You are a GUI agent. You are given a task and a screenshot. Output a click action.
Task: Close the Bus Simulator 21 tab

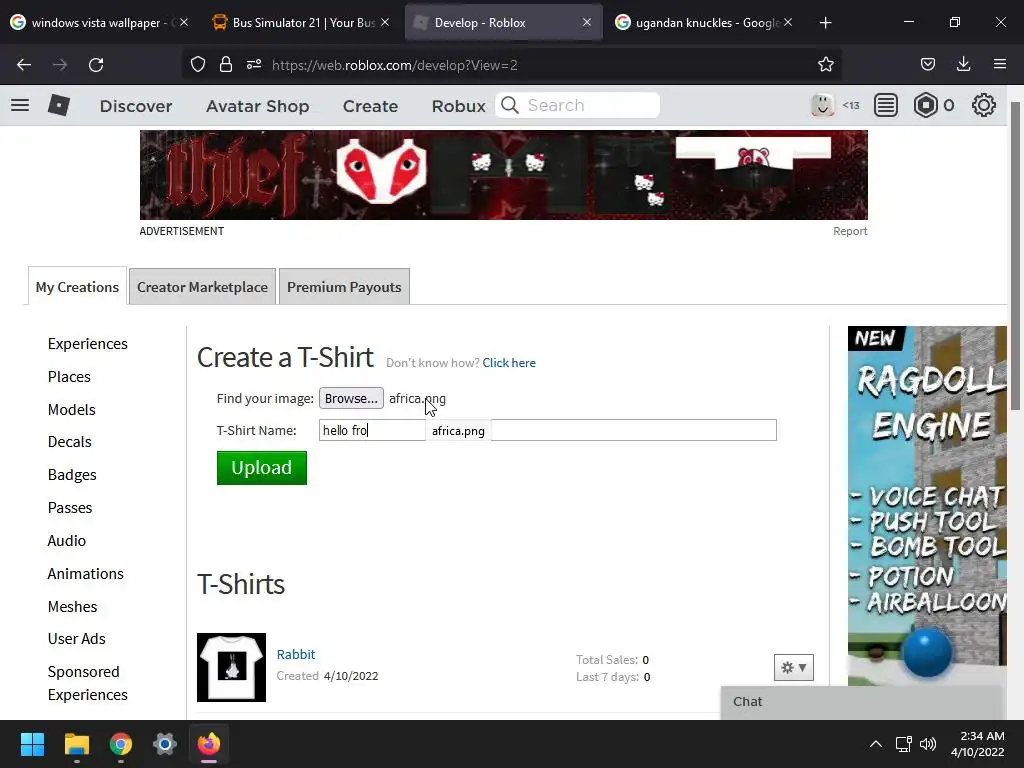385,22
